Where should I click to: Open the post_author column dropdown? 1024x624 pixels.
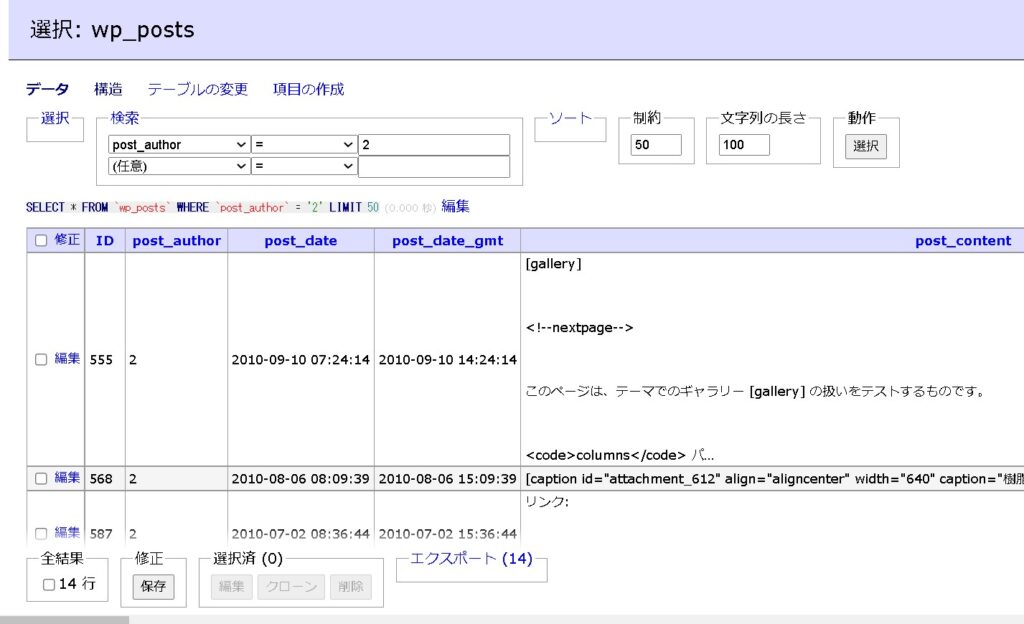pos(179,145)
